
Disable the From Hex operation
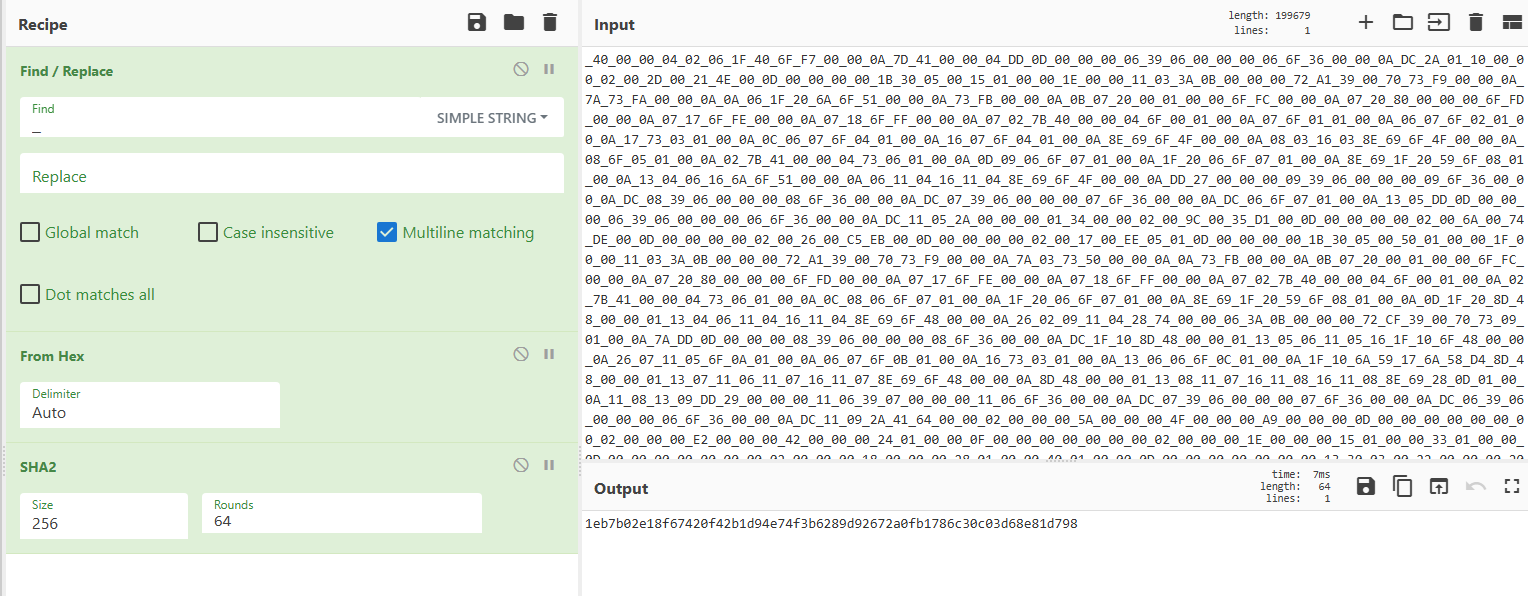[x=520, y=355]
